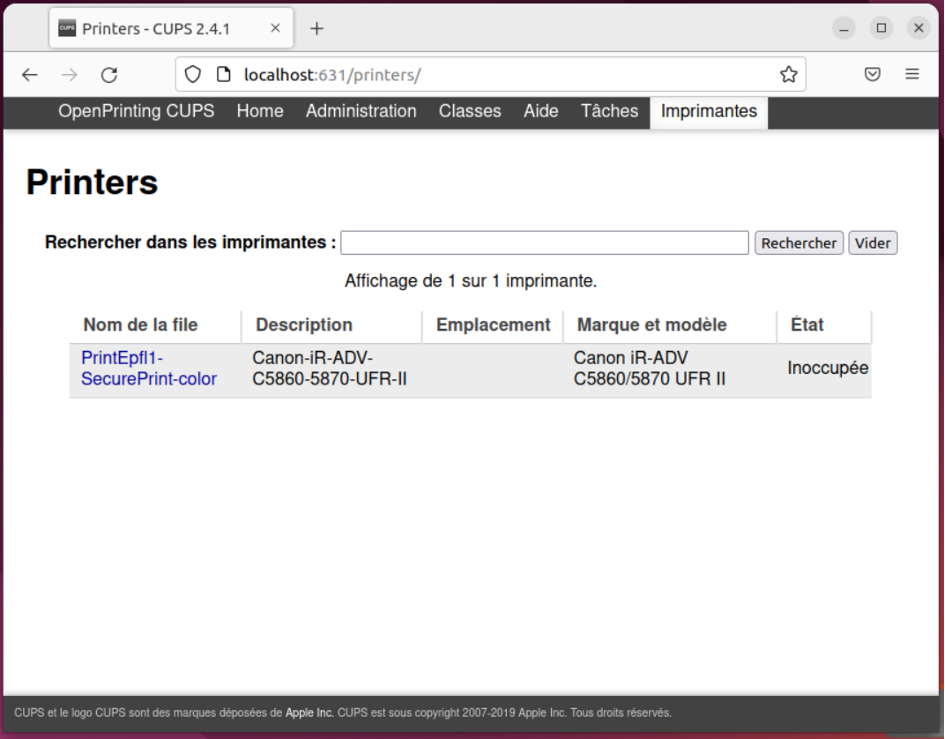Click the localhost:631 address bar
The height and width of the screenshot is (739, 945).
500,75
